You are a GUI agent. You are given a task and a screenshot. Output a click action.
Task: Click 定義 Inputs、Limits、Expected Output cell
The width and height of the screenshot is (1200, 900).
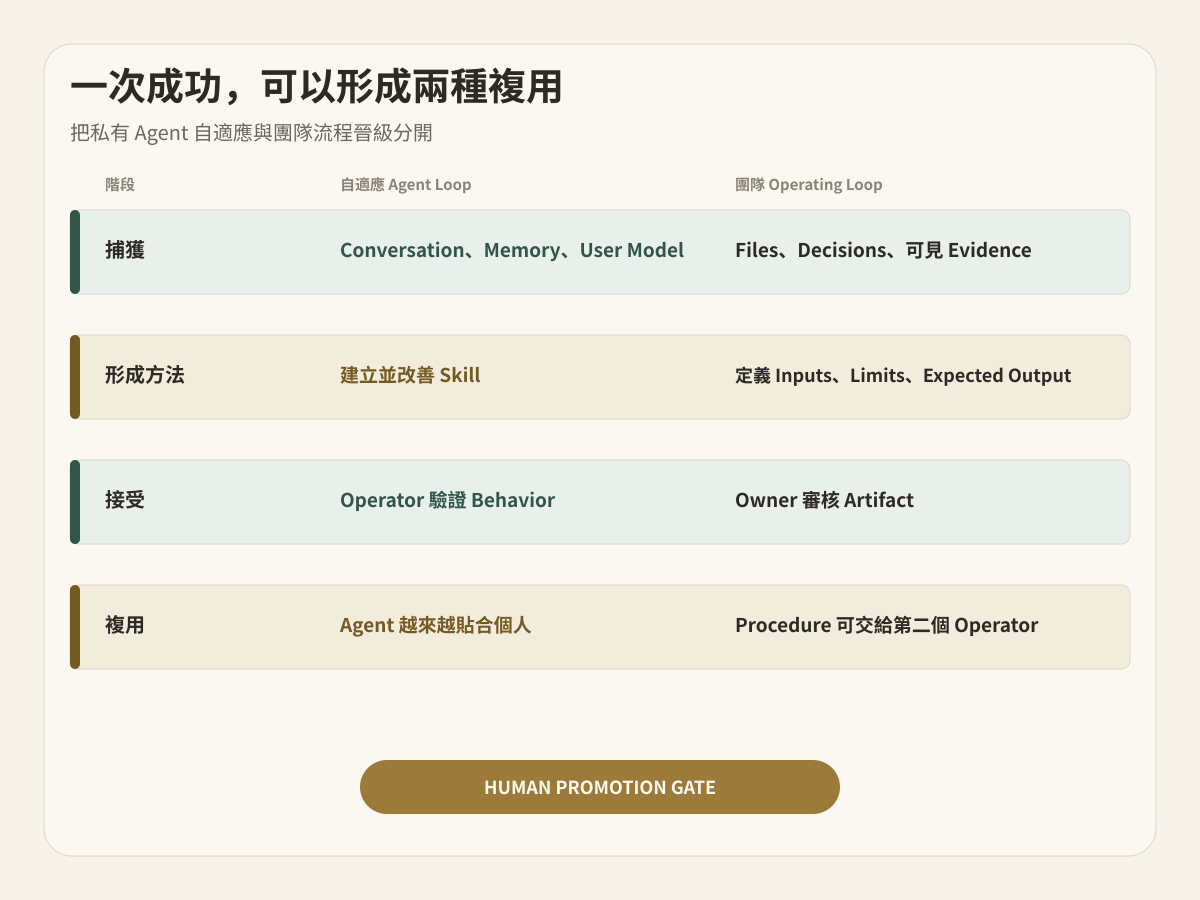pos(903,376)
